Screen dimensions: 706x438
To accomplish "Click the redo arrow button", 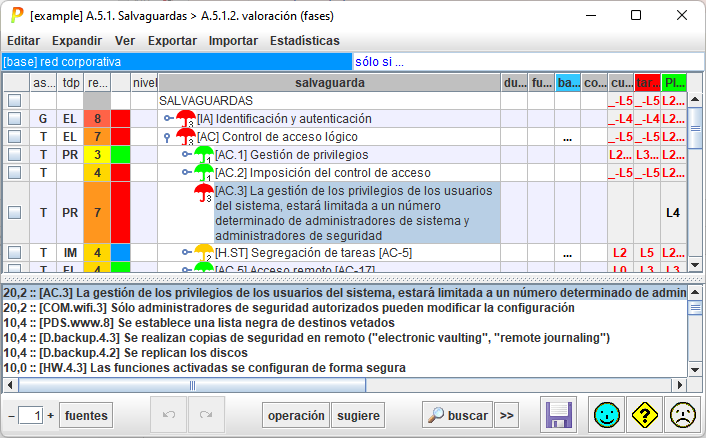I will coord(206,415).
